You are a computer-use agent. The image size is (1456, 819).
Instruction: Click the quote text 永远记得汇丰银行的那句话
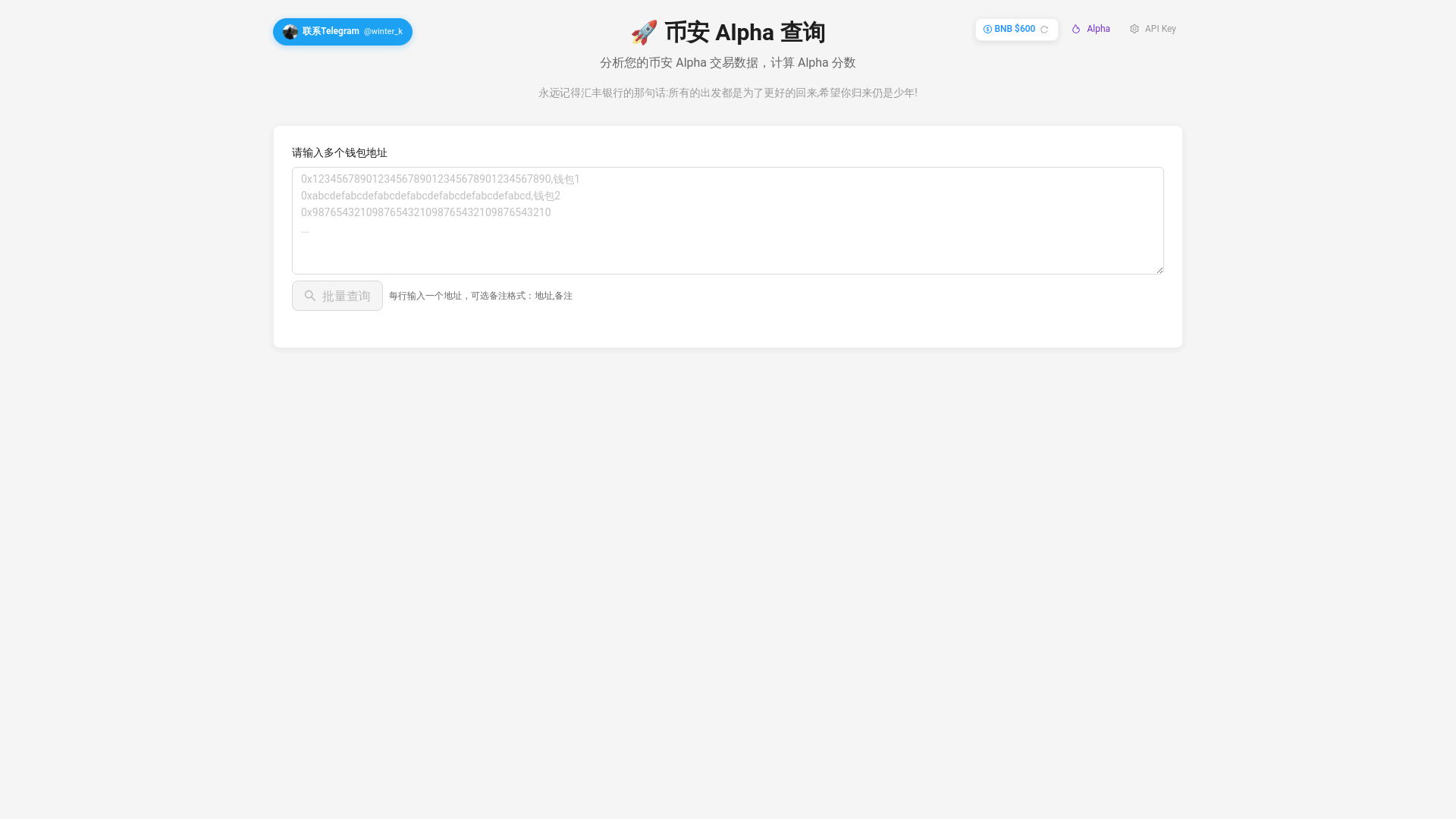602,93
